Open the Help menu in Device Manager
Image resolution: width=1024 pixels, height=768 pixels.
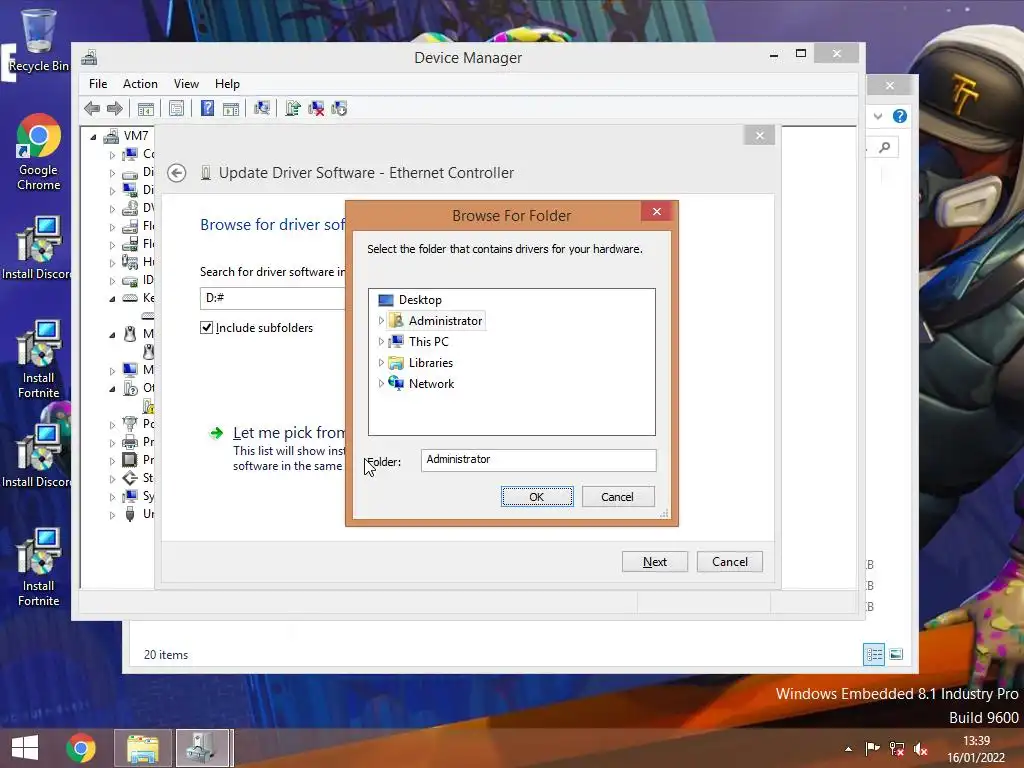pos(227,84)
